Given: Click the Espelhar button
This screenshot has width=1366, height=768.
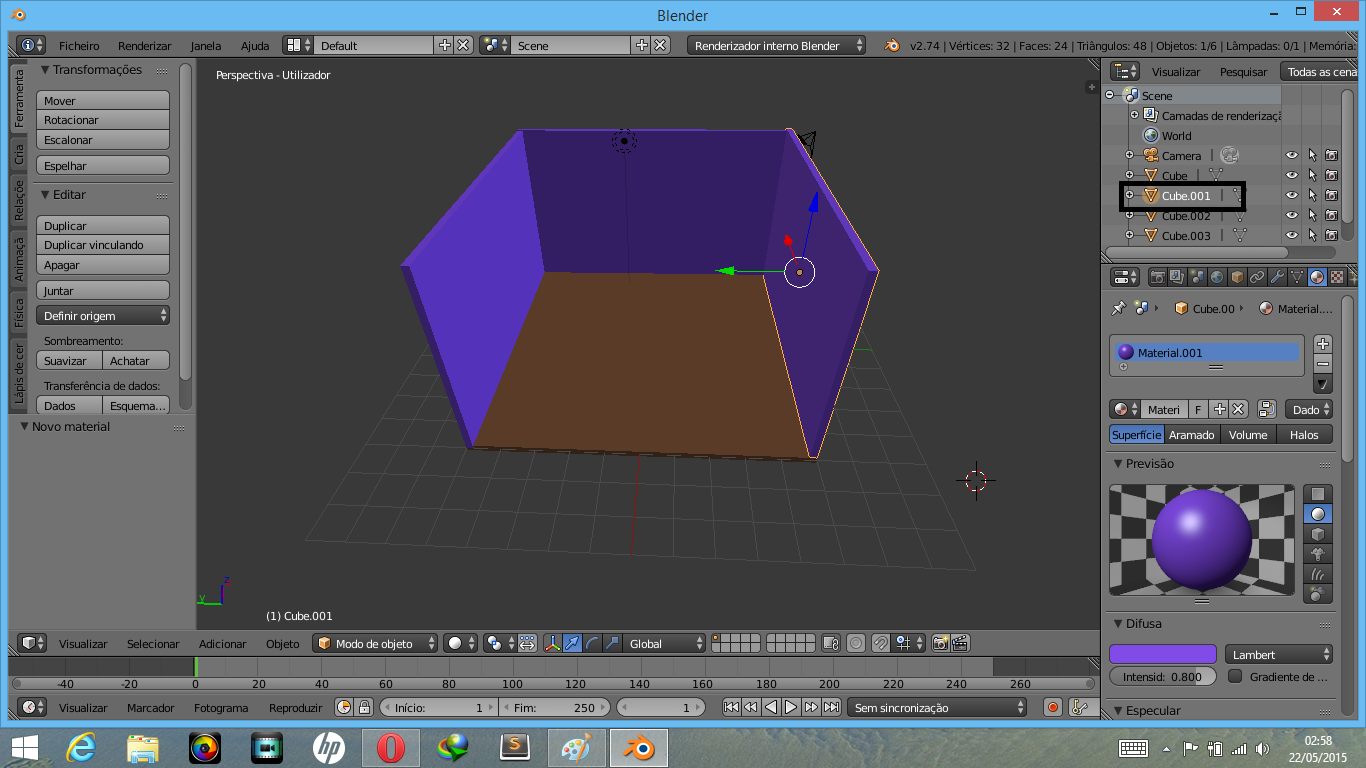Looking at the screenshot, I should pos(103,166).
